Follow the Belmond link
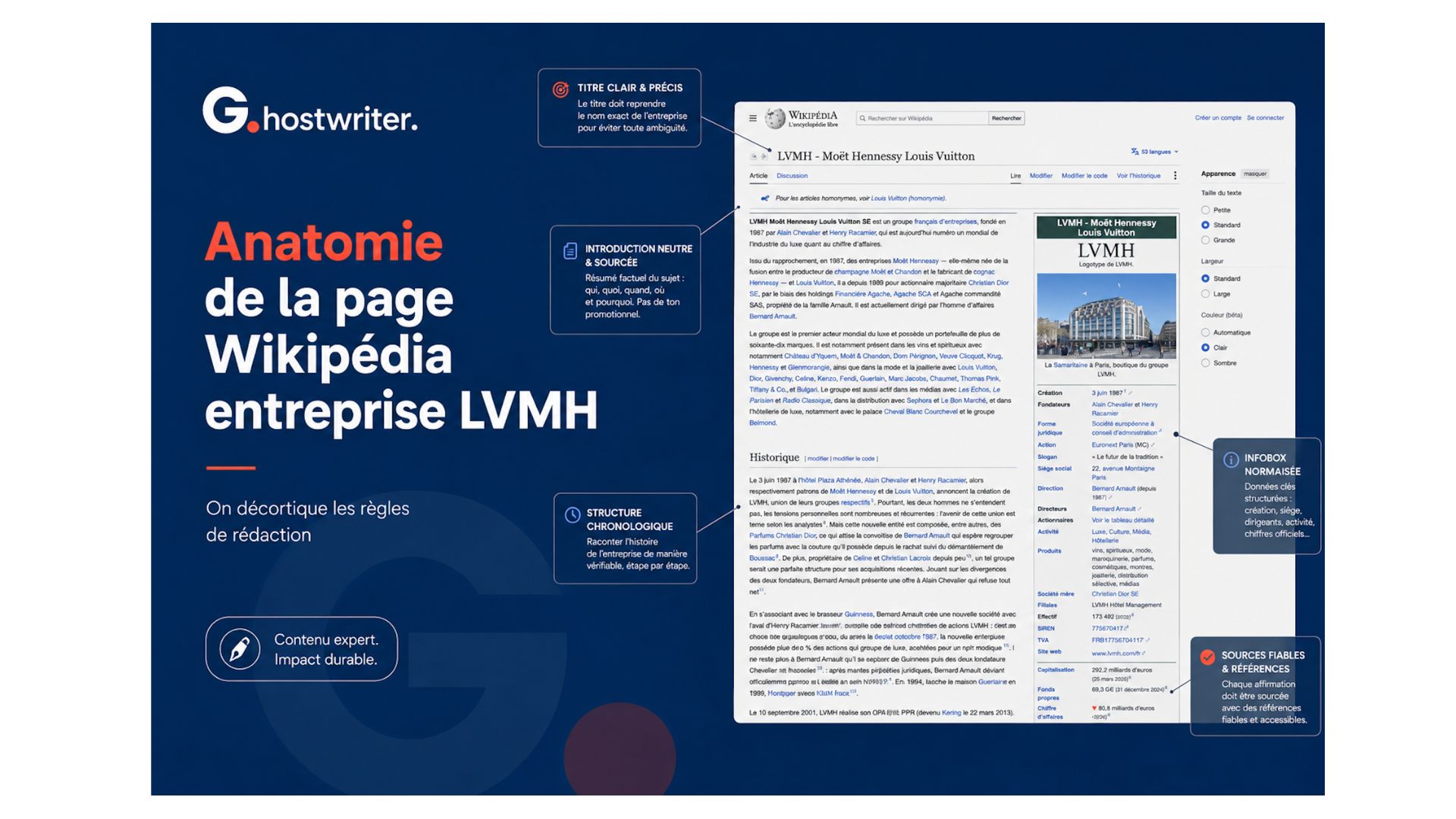Viewport: 1456px width, 819px height. [762, 423]
